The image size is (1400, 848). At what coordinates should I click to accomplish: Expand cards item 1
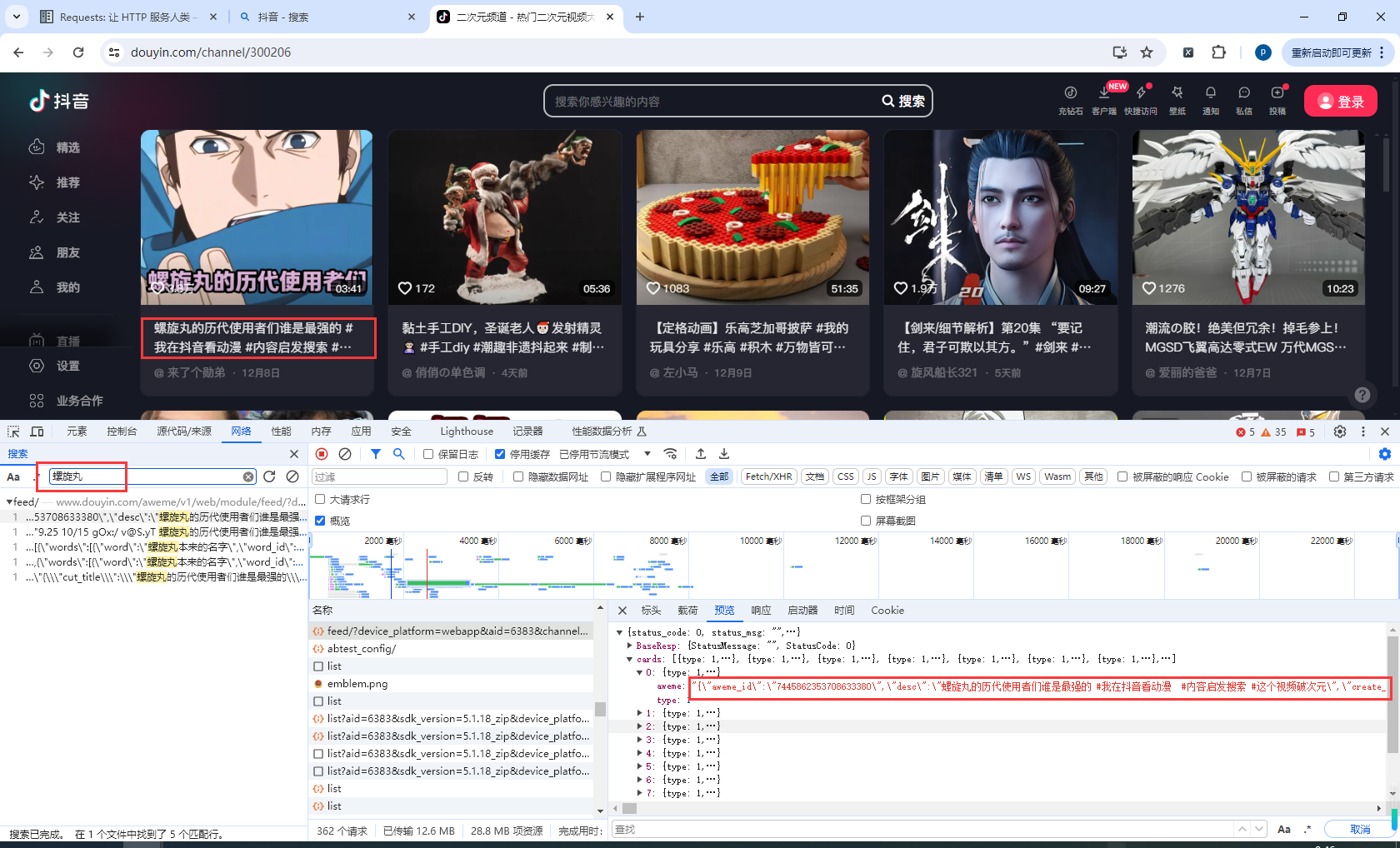(640, 713)
